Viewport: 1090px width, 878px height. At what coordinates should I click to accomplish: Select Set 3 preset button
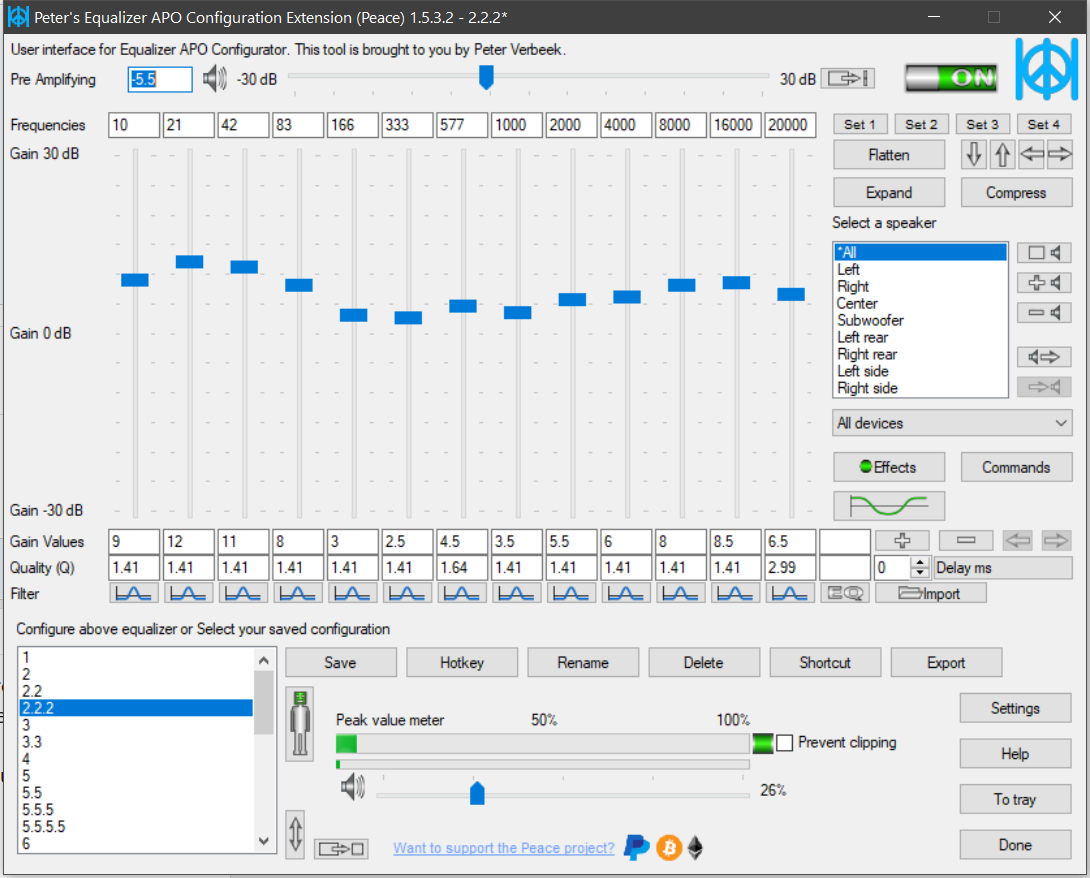982,124
